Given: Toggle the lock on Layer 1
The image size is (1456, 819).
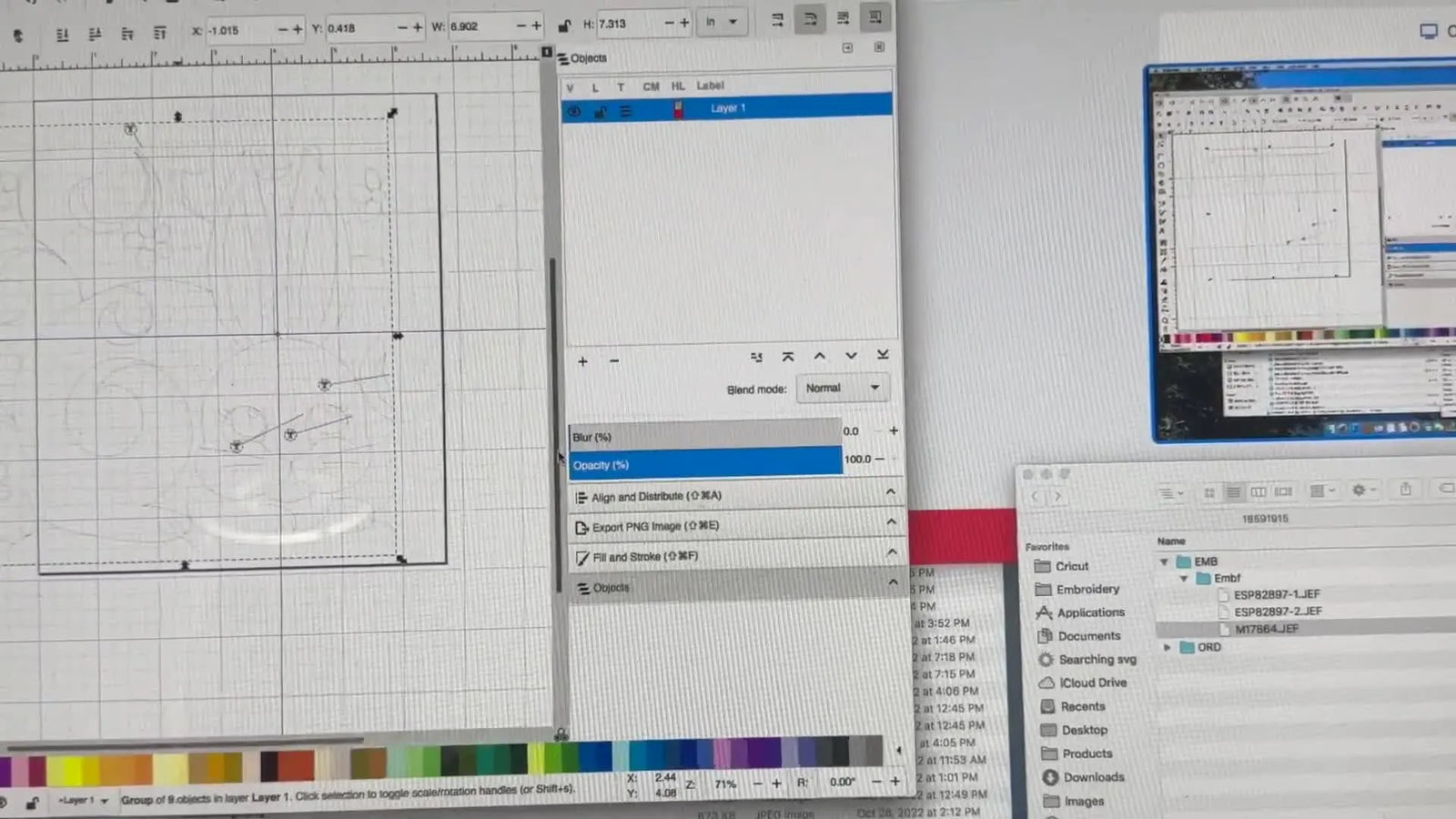Looking at the screenshot, I should [599, 109].
